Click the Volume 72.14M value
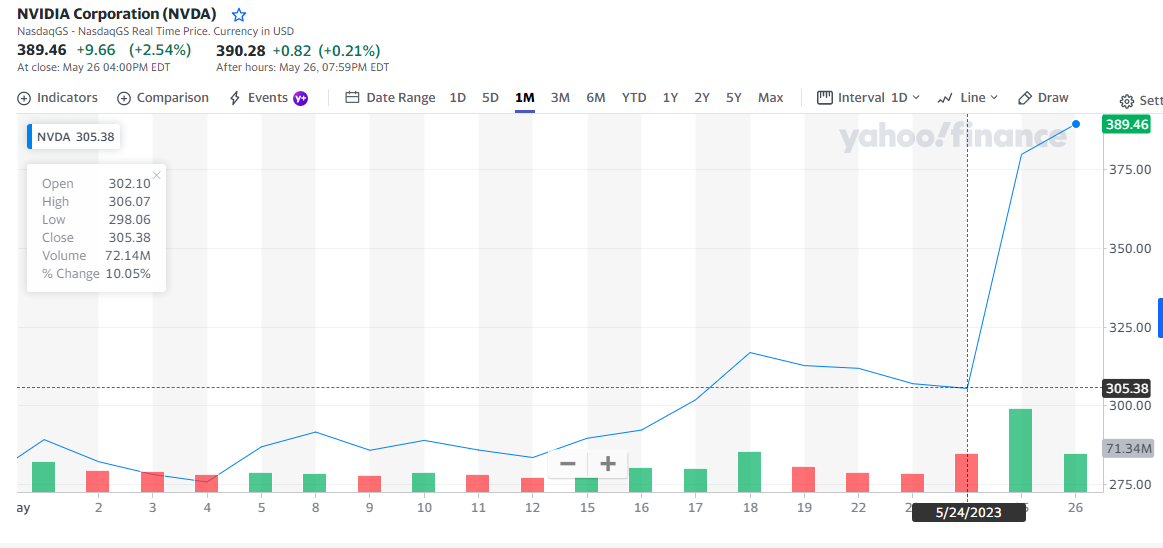The width and height of the screenshot is (1163, 548). 128,256
